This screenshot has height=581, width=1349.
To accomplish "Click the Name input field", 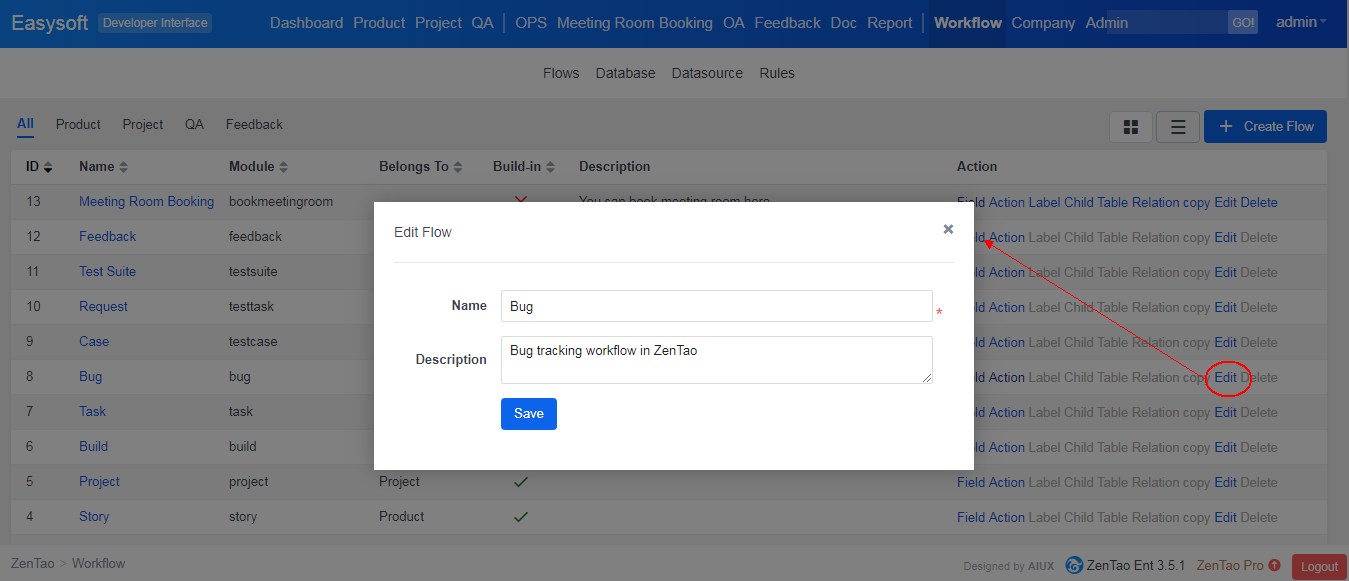I will coord(716,306).
